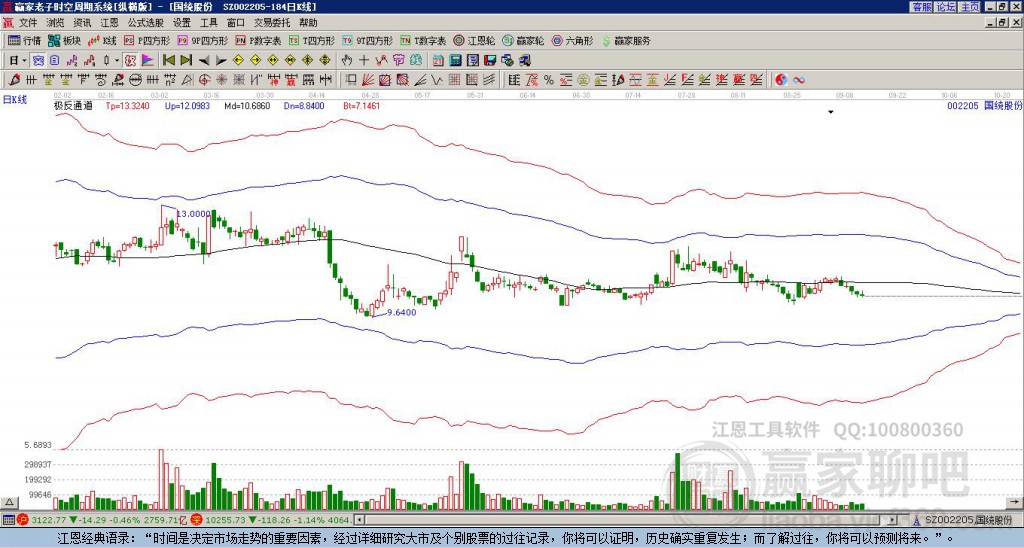Open the P四方形 tool
The width and height of the screenshot is (1024, 548).
click(147, 40)
